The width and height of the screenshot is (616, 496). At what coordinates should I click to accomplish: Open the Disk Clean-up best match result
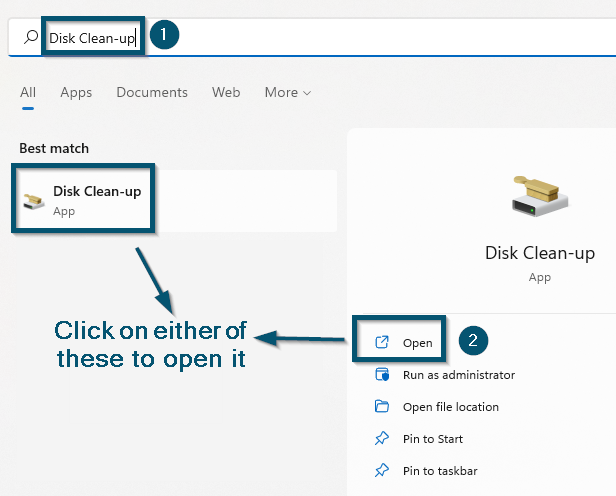[x=174, y=201]
